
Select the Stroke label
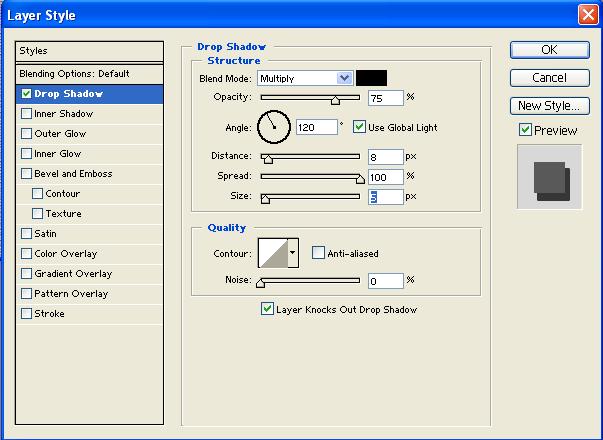49,314
